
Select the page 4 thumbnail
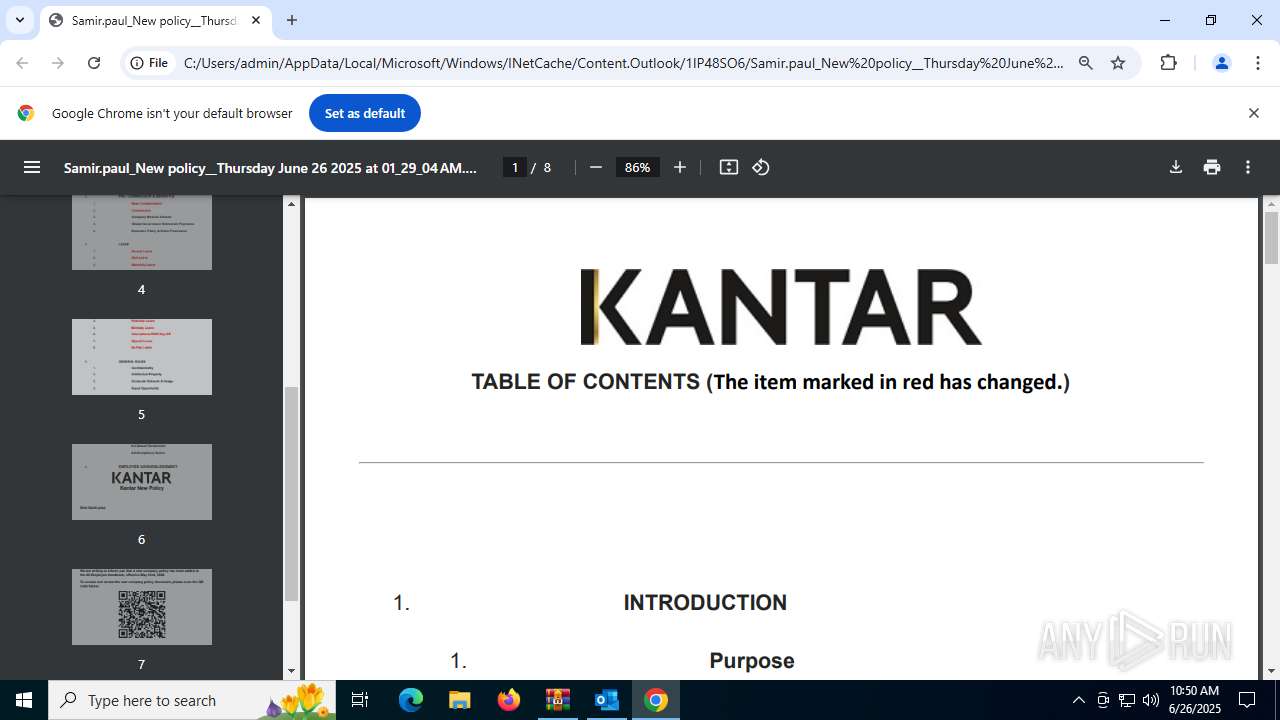[142, 232]
